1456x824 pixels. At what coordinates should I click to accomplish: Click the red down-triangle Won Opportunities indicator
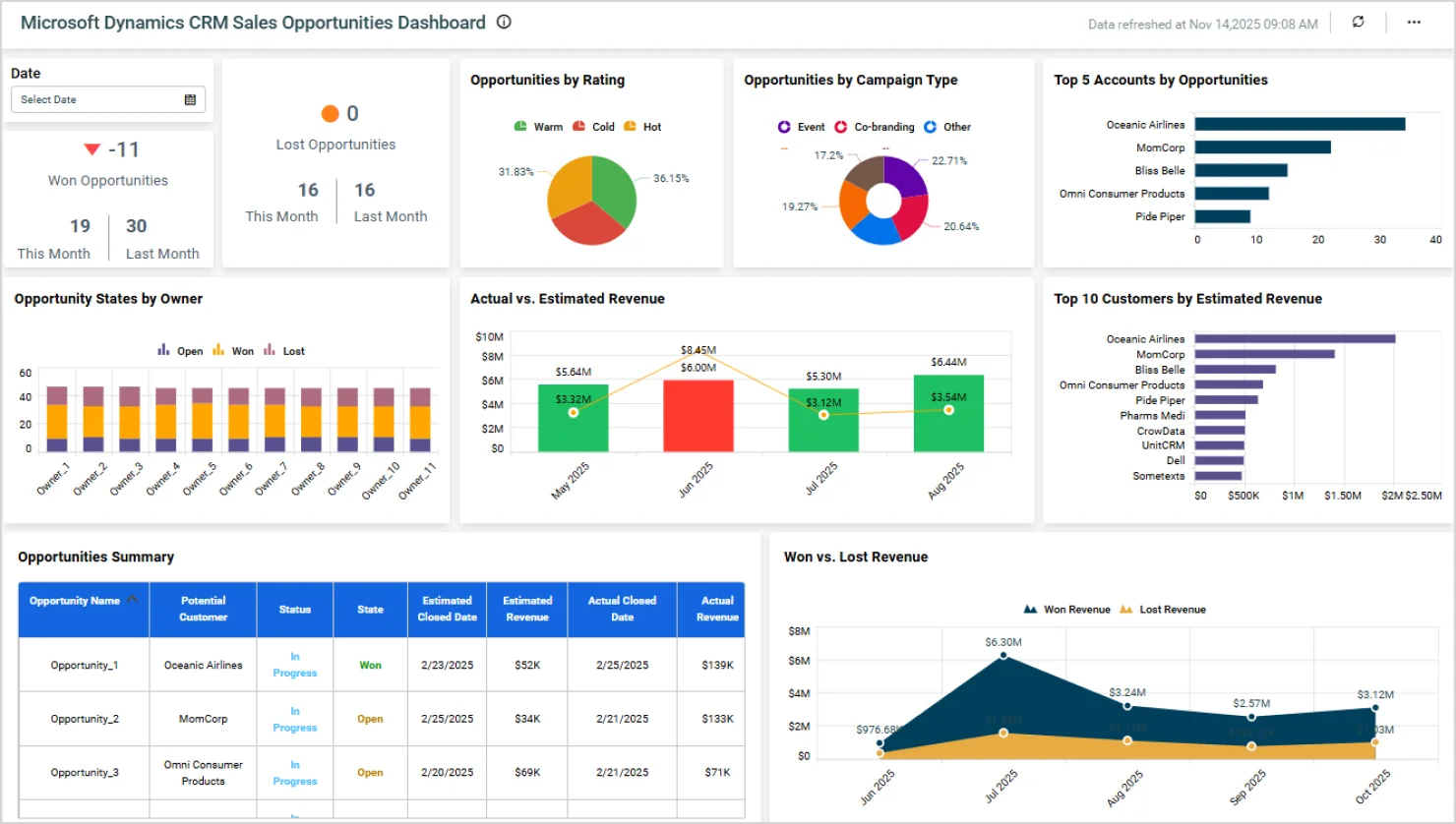(x=91, y=149)
